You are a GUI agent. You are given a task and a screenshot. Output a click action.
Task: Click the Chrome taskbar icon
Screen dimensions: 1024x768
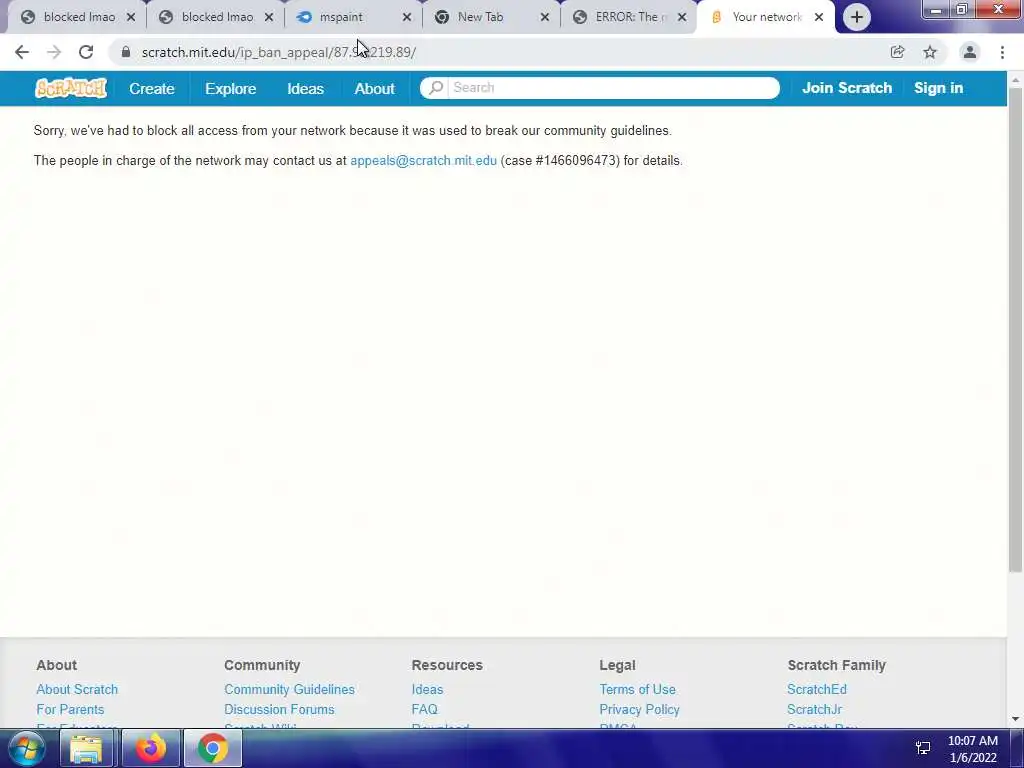tap(213, 748)
